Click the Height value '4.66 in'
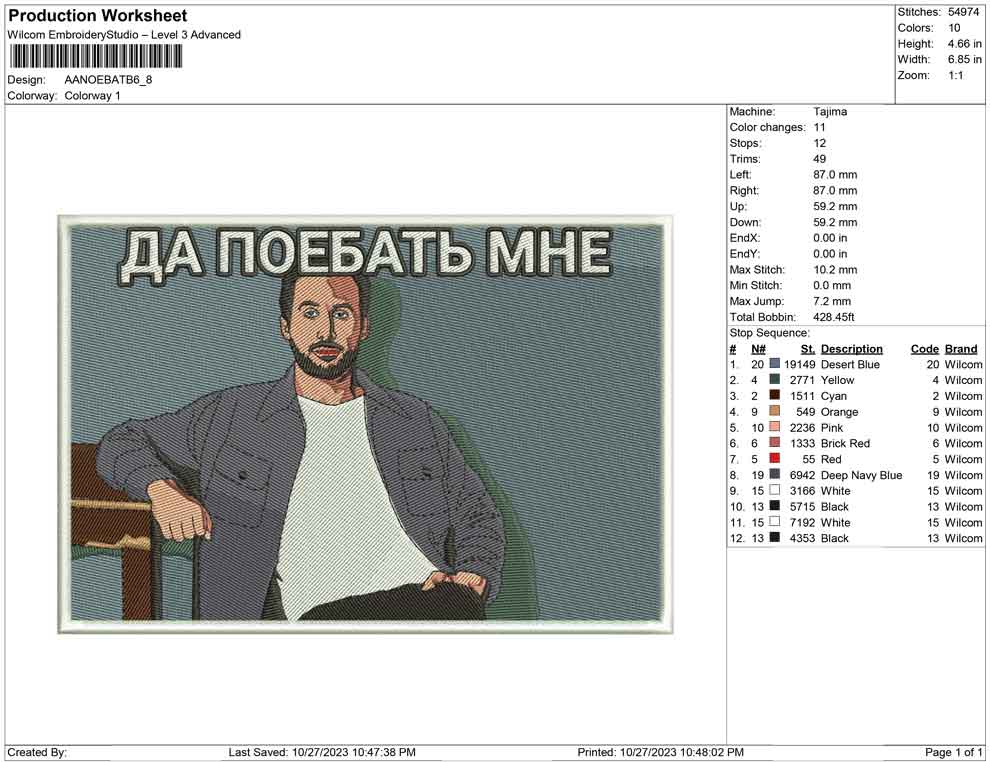Image resolution: width=990 pixels, height=762 pixels. (x=964, y=44)
